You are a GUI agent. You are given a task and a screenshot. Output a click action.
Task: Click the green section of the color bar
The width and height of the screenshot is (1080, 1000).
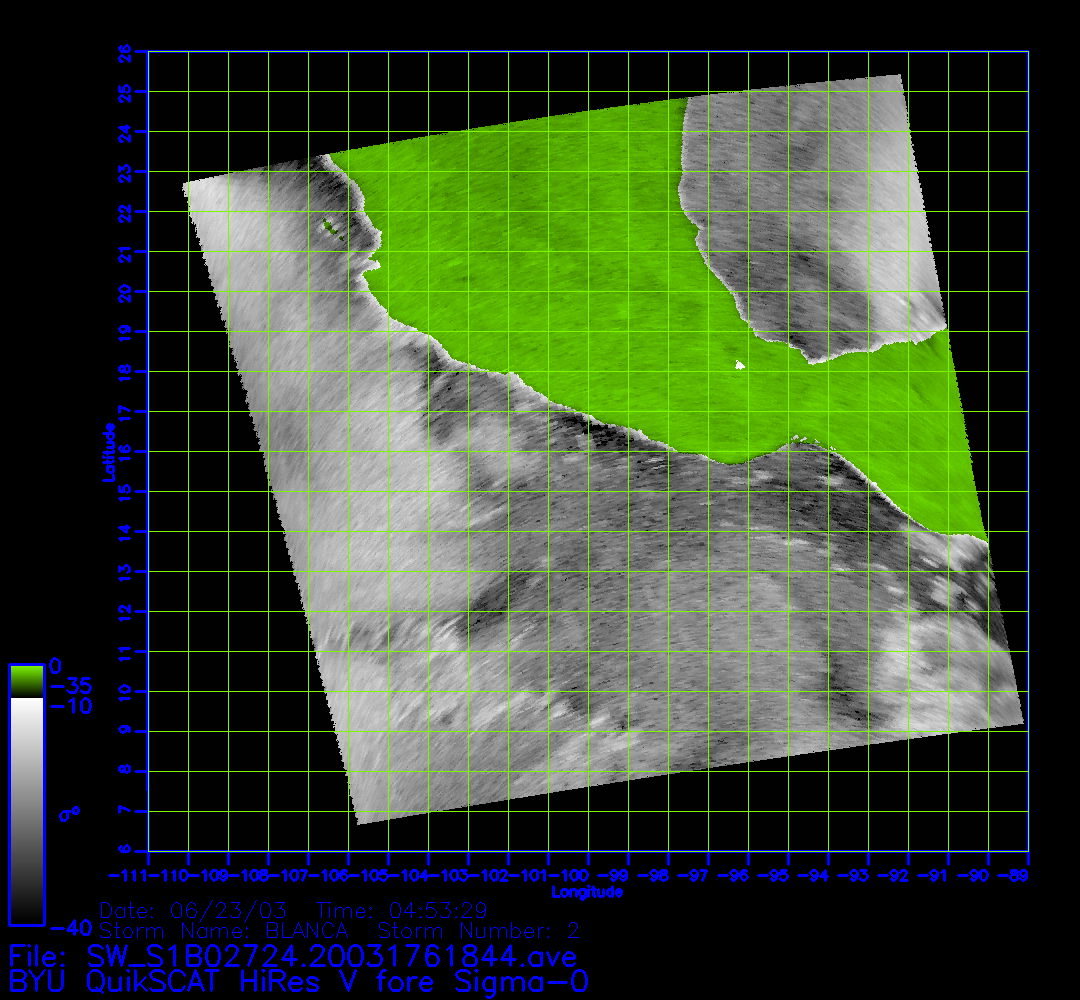pyautogui.click(x=26, y=680)
